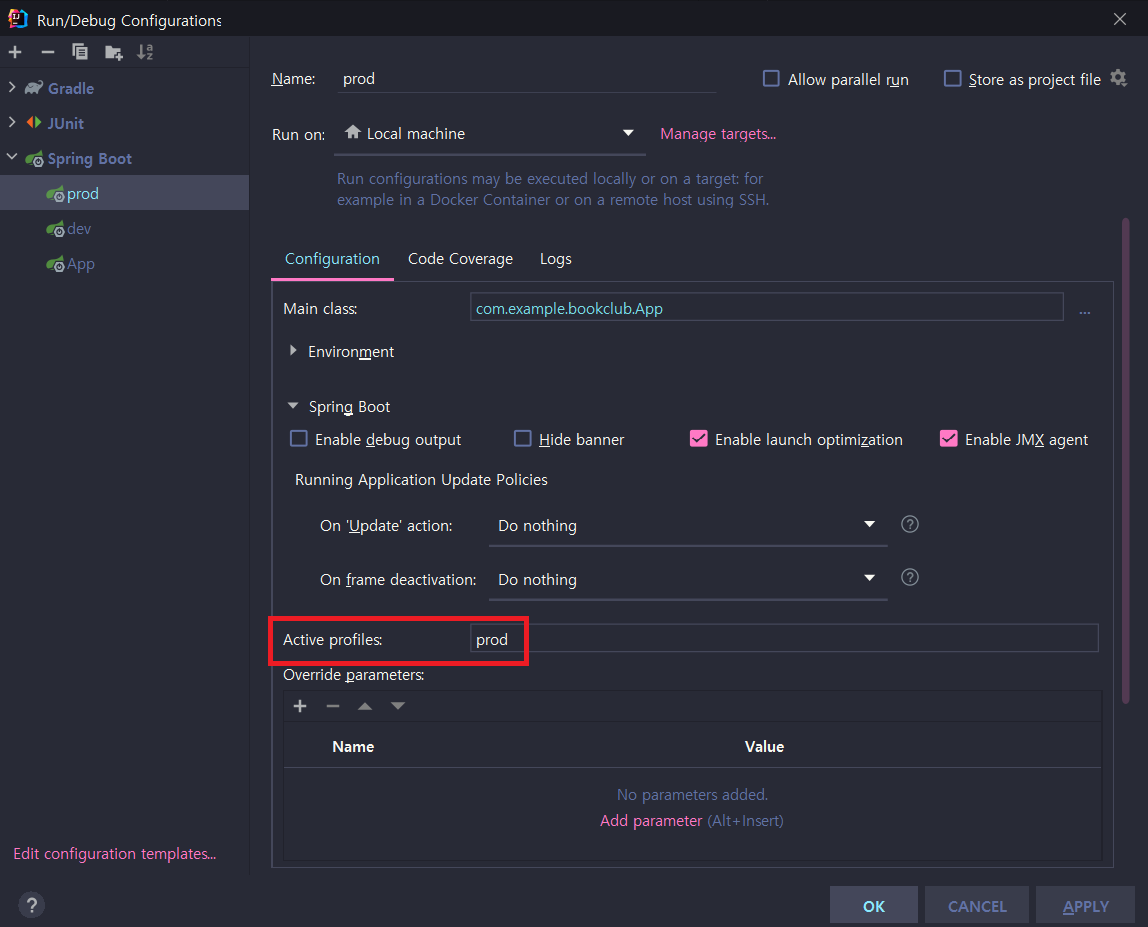Image resolution: width=1148 pixels, height=927 pixels.
Task: Expand the Gradle tree node
Action: (x=12, y=87)
